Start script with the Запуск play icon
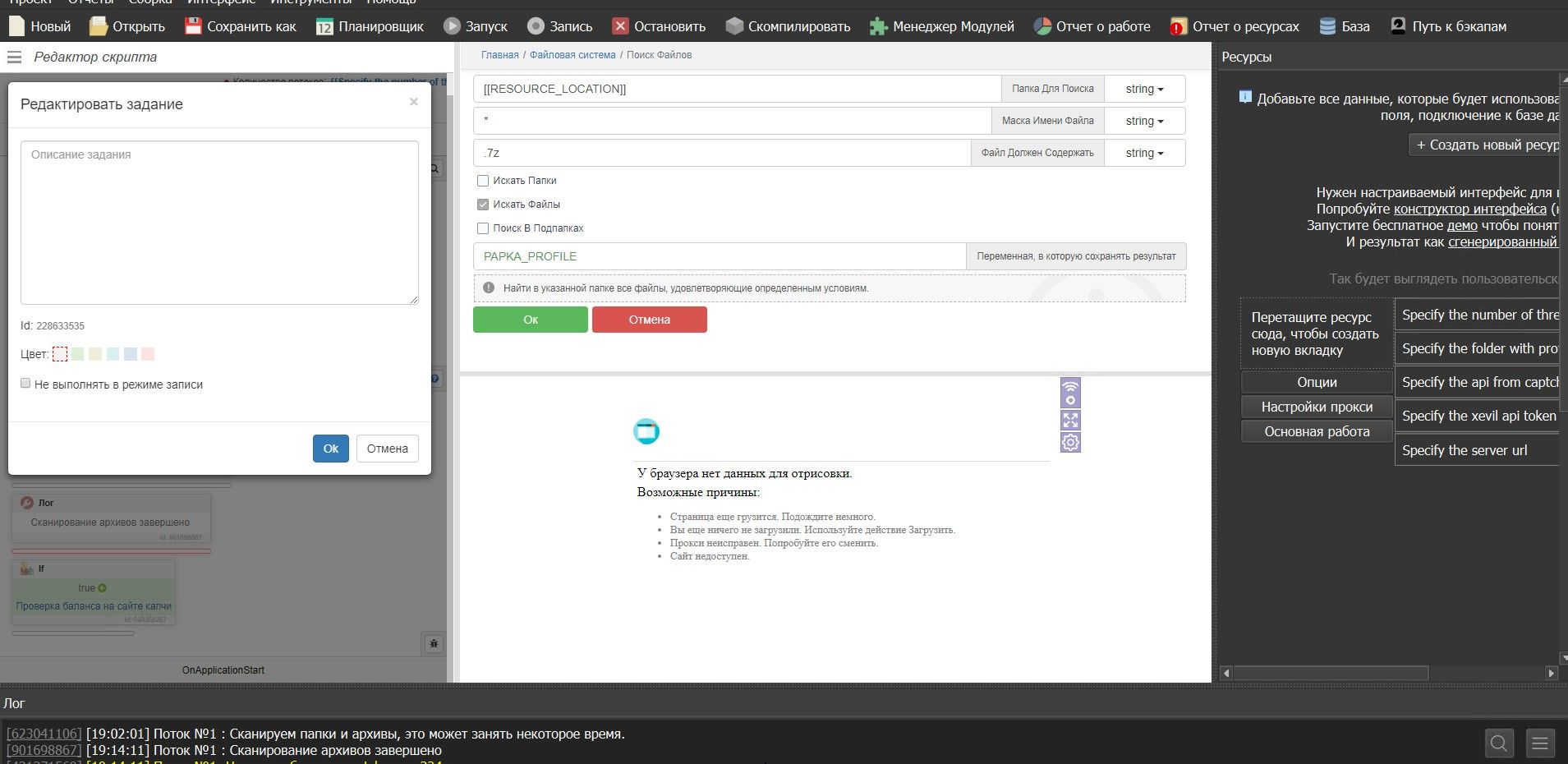Screen dimensions: 1568x764 [452, 26]
